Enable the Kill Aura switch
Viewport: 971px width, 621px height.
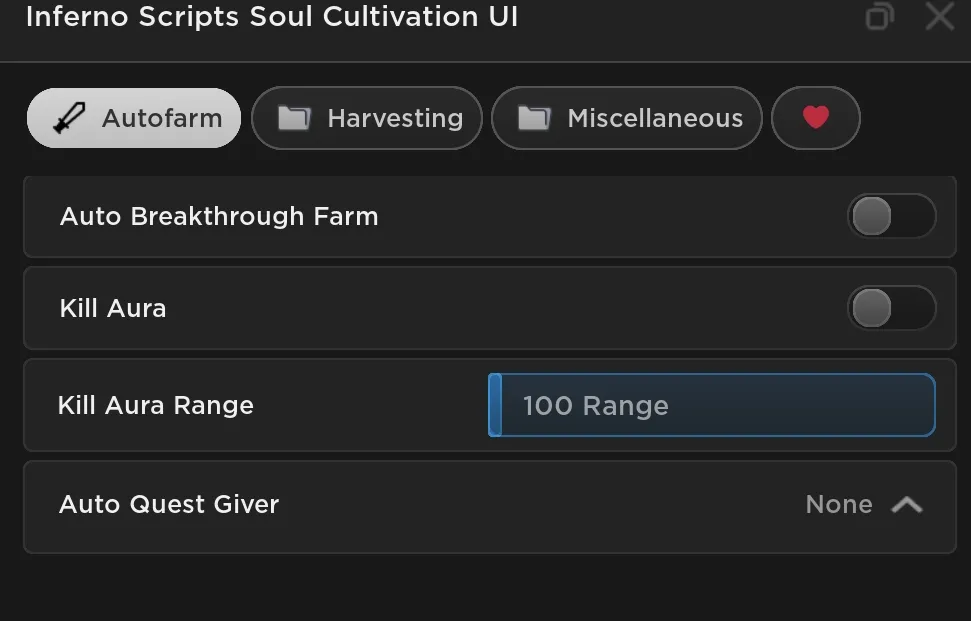pyautogui.click(x=891, y=308)
